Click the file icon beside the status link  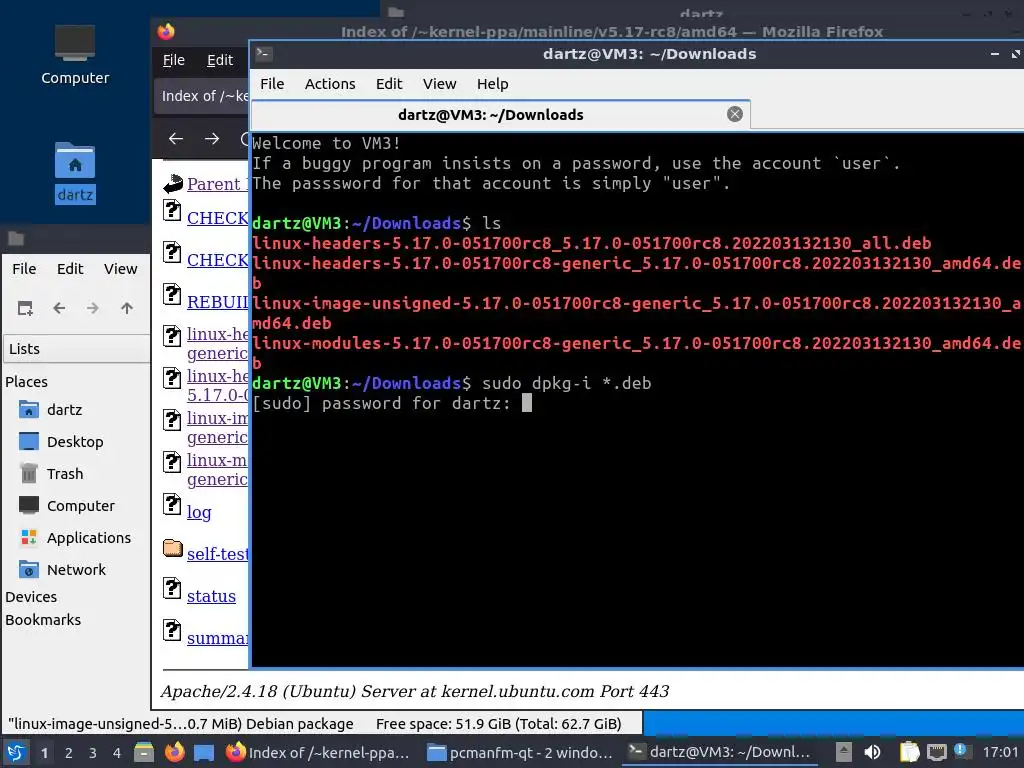click(x=172, y=588)
